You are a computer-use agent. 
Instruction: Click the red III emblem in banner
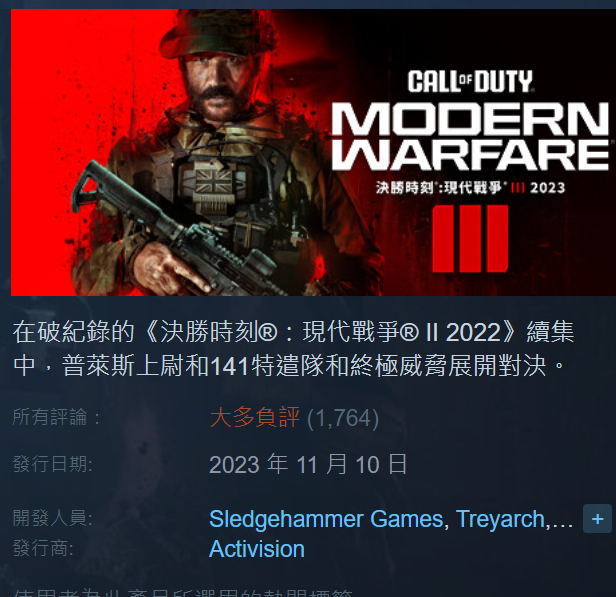click(x=470, y=238)
